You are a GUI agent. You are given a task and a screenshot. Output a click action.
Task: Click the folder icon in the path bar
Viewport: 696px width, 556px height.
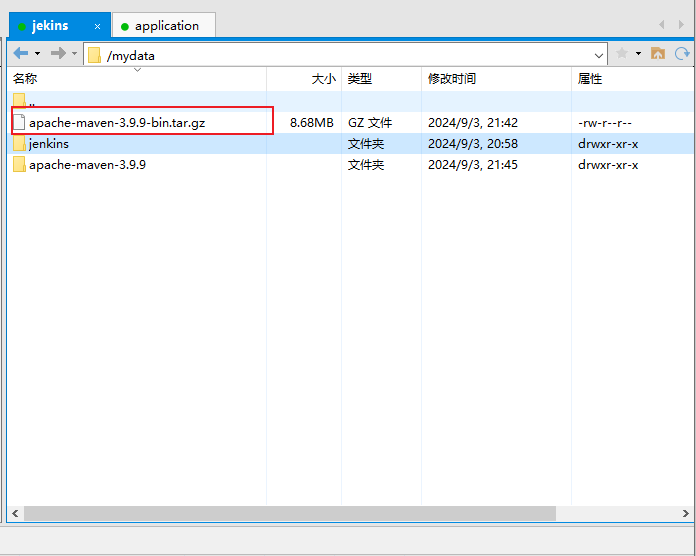[x=94, y=55]
